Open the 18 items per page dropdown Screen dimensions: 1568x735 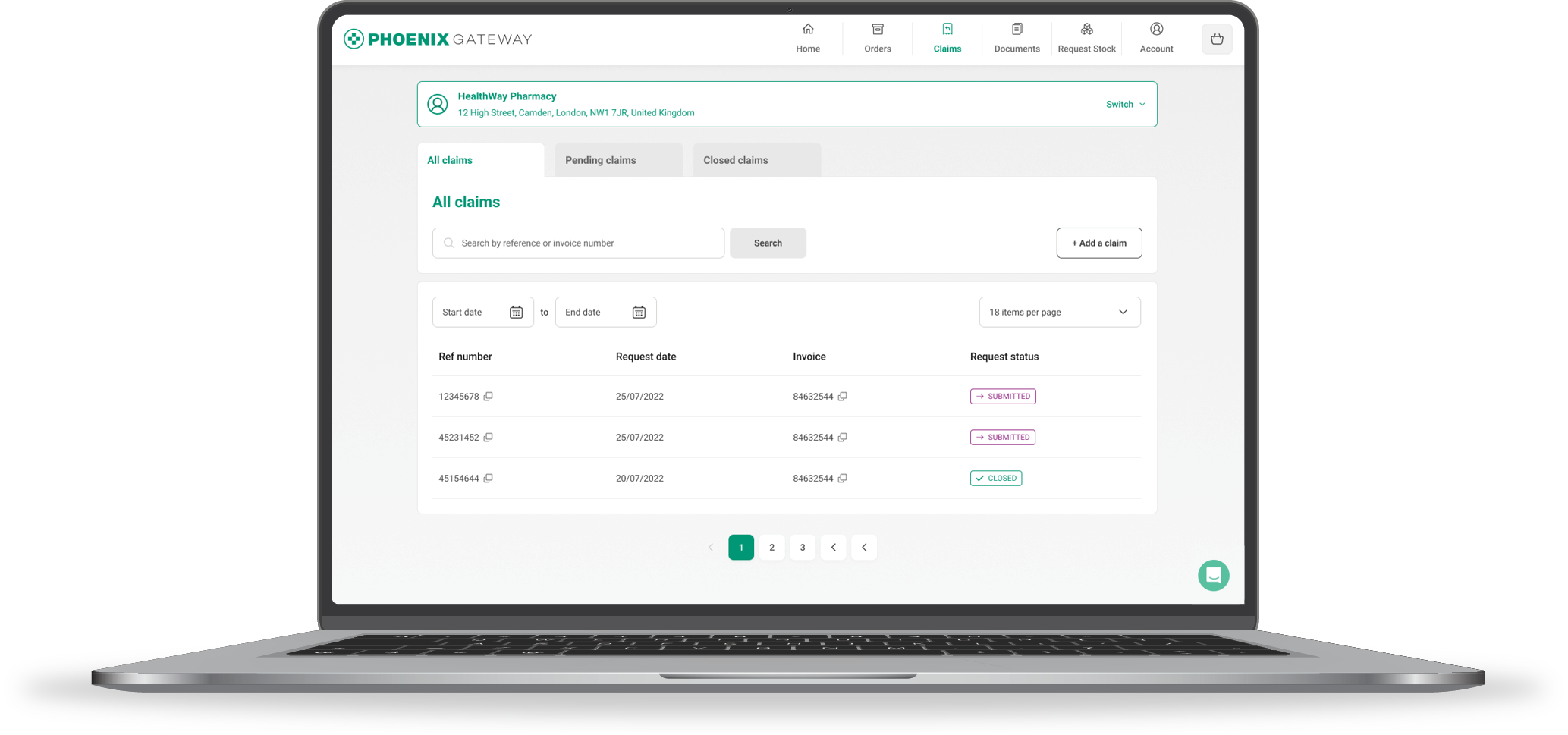1059,313
